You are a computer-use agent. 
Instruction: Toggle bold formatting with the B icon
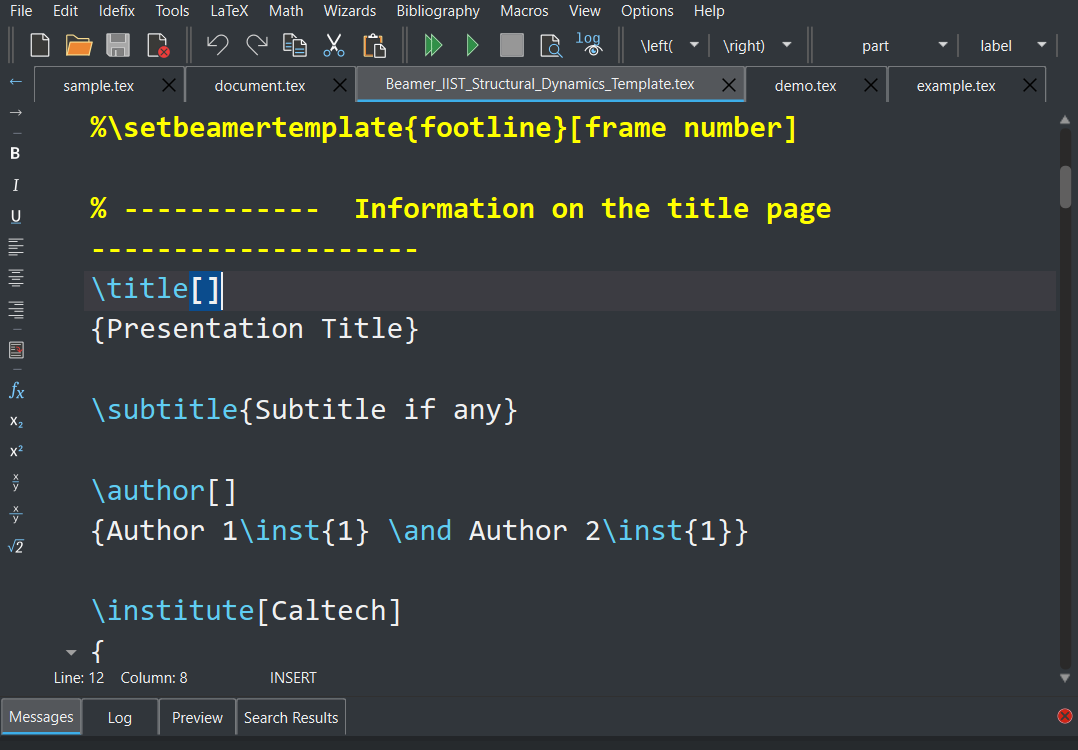click(x=15, y=153)
